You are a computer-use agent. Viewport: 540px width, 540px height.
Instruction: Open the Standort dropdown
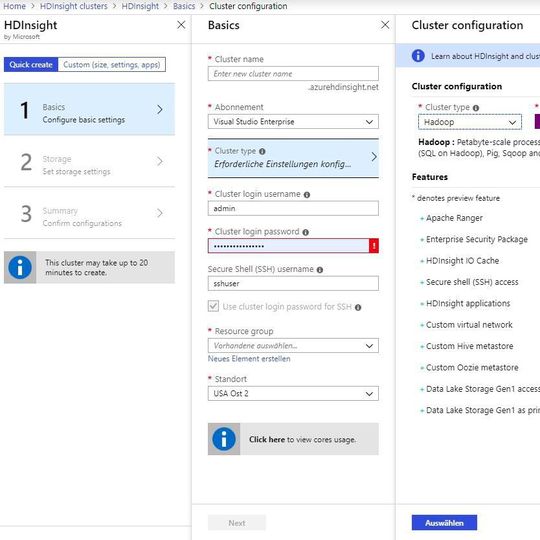[293, 393]
